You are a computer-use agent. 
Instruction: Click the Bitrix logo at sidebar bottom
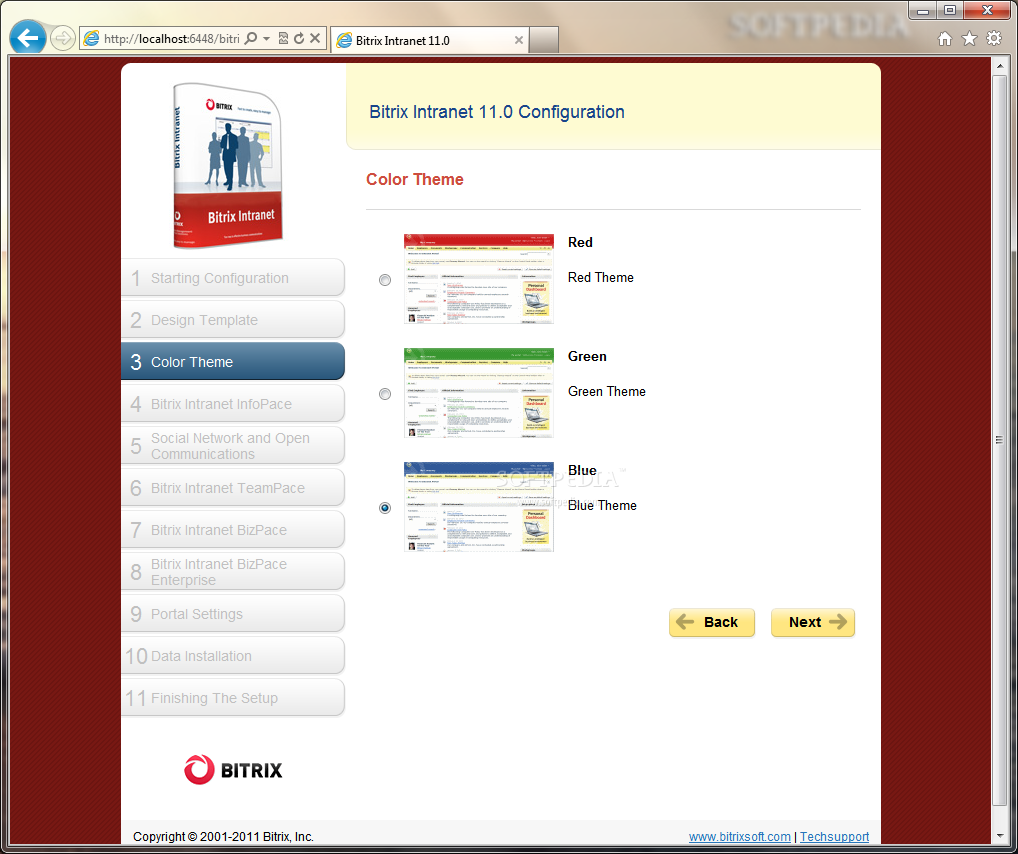point(233,770)
